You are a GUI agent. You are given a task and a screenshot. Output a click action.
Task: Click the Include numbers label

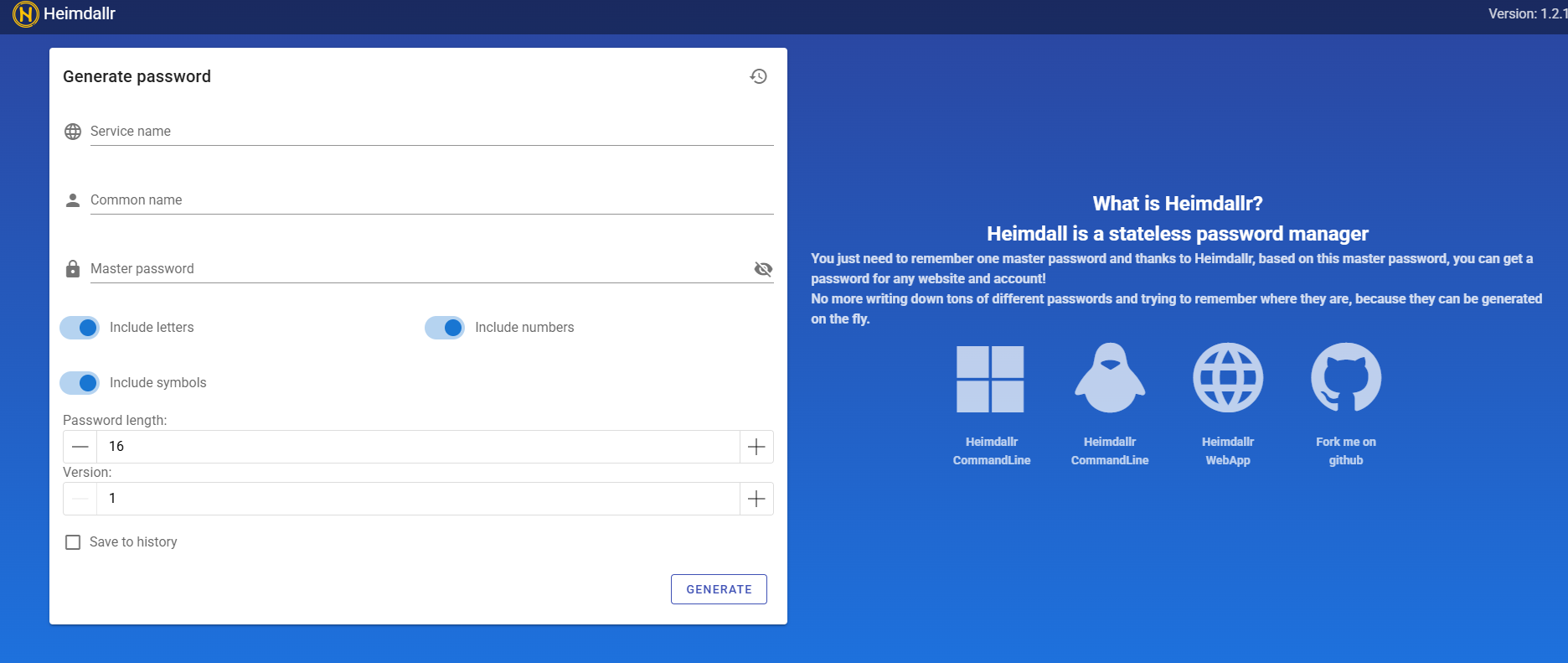click(x=524, y=328)
